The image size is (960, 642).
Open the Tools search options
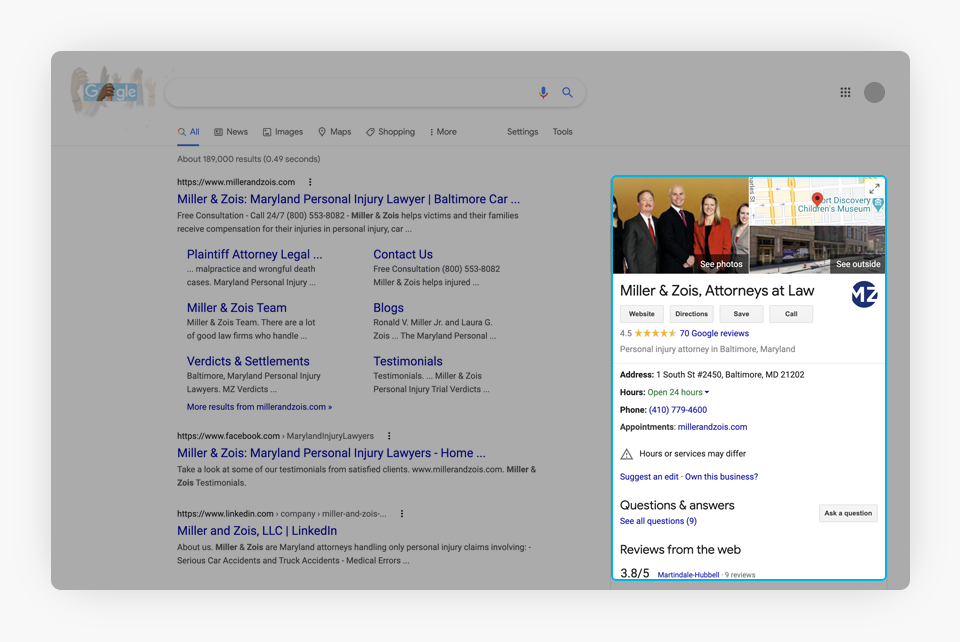563,132
